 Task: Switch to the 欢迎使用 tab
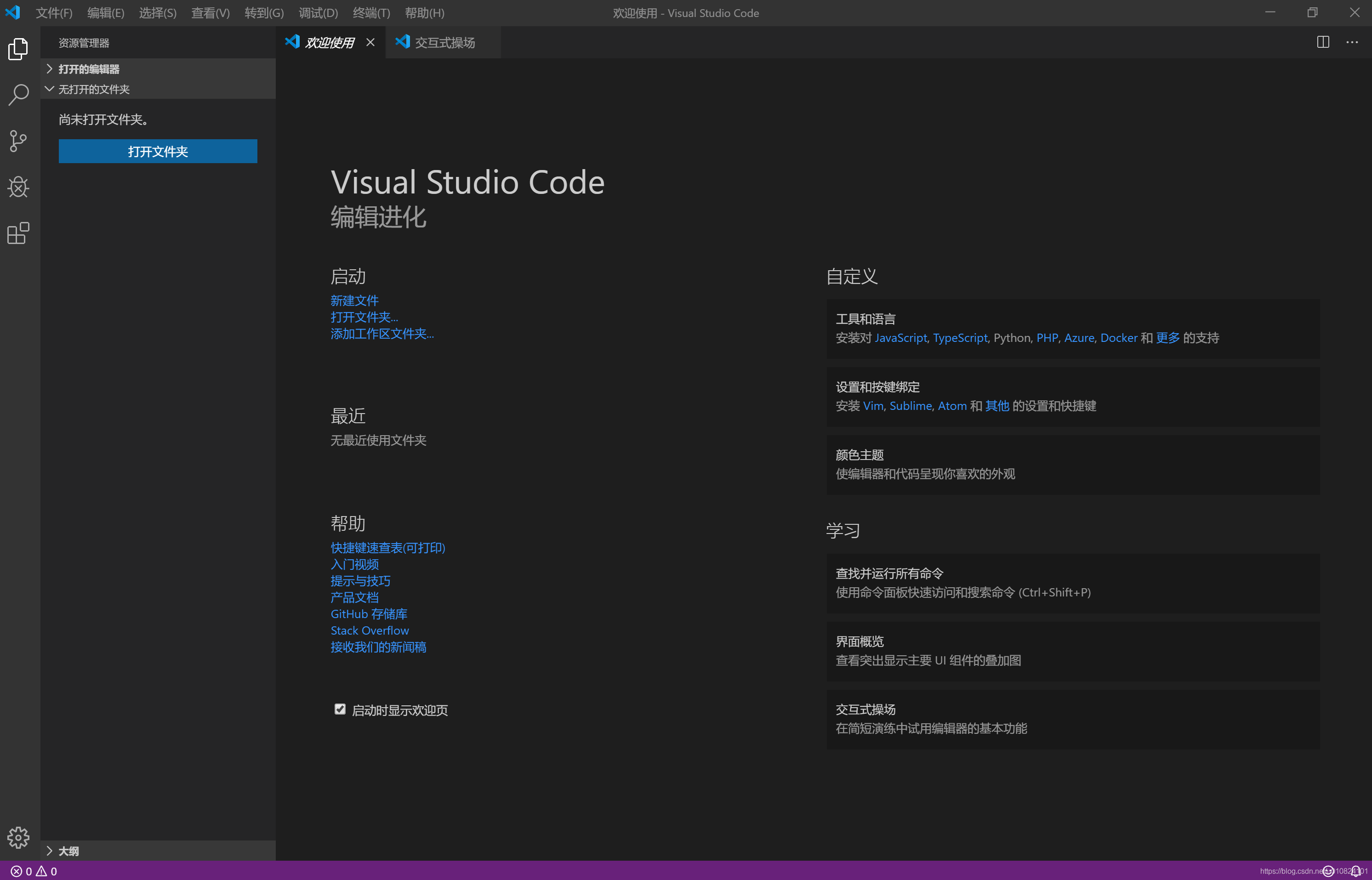click(330, 42)
